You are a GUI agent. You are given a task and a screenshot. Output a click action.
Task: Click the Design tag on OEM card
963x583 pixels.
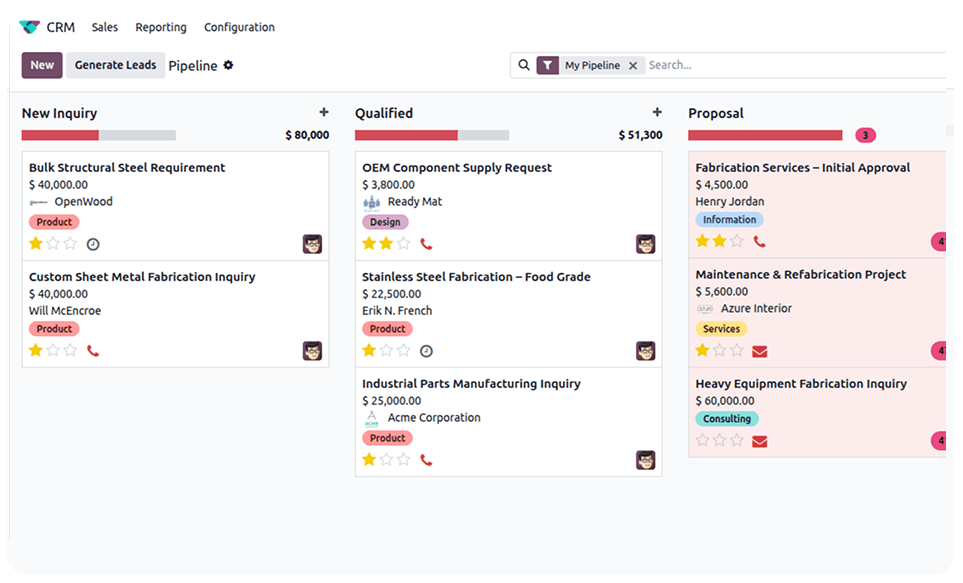tap(385, 222)
